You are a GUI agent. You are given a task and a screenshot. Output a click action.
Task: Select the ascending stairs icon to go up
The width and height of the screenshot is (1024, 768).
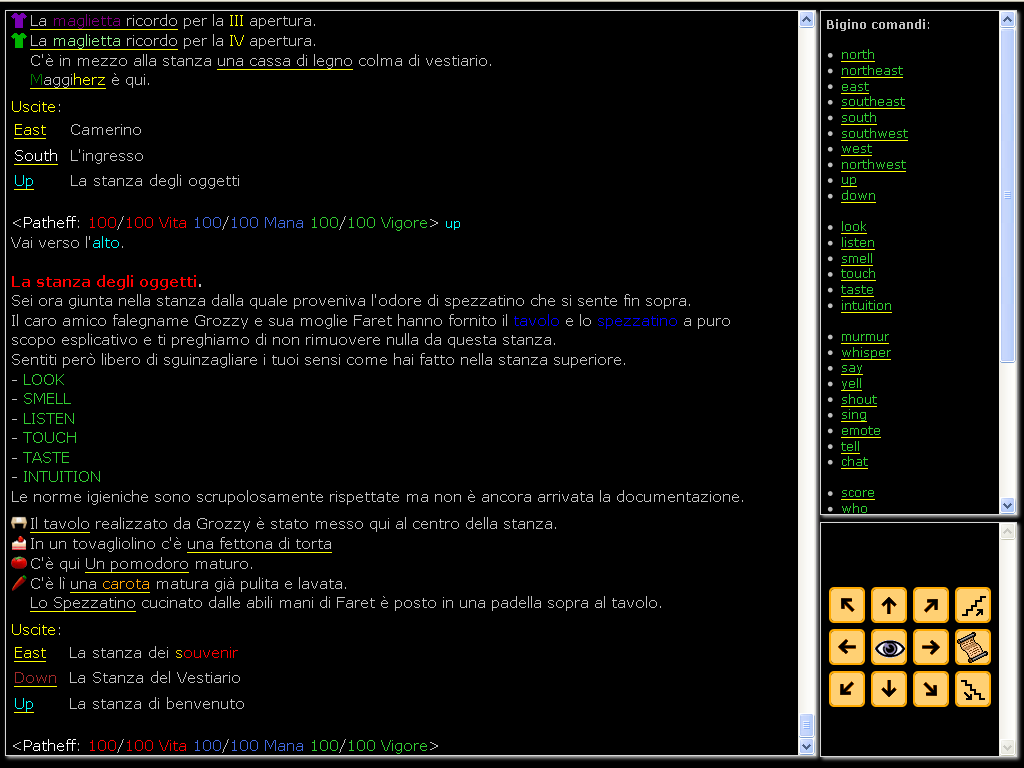coord(972,605)
